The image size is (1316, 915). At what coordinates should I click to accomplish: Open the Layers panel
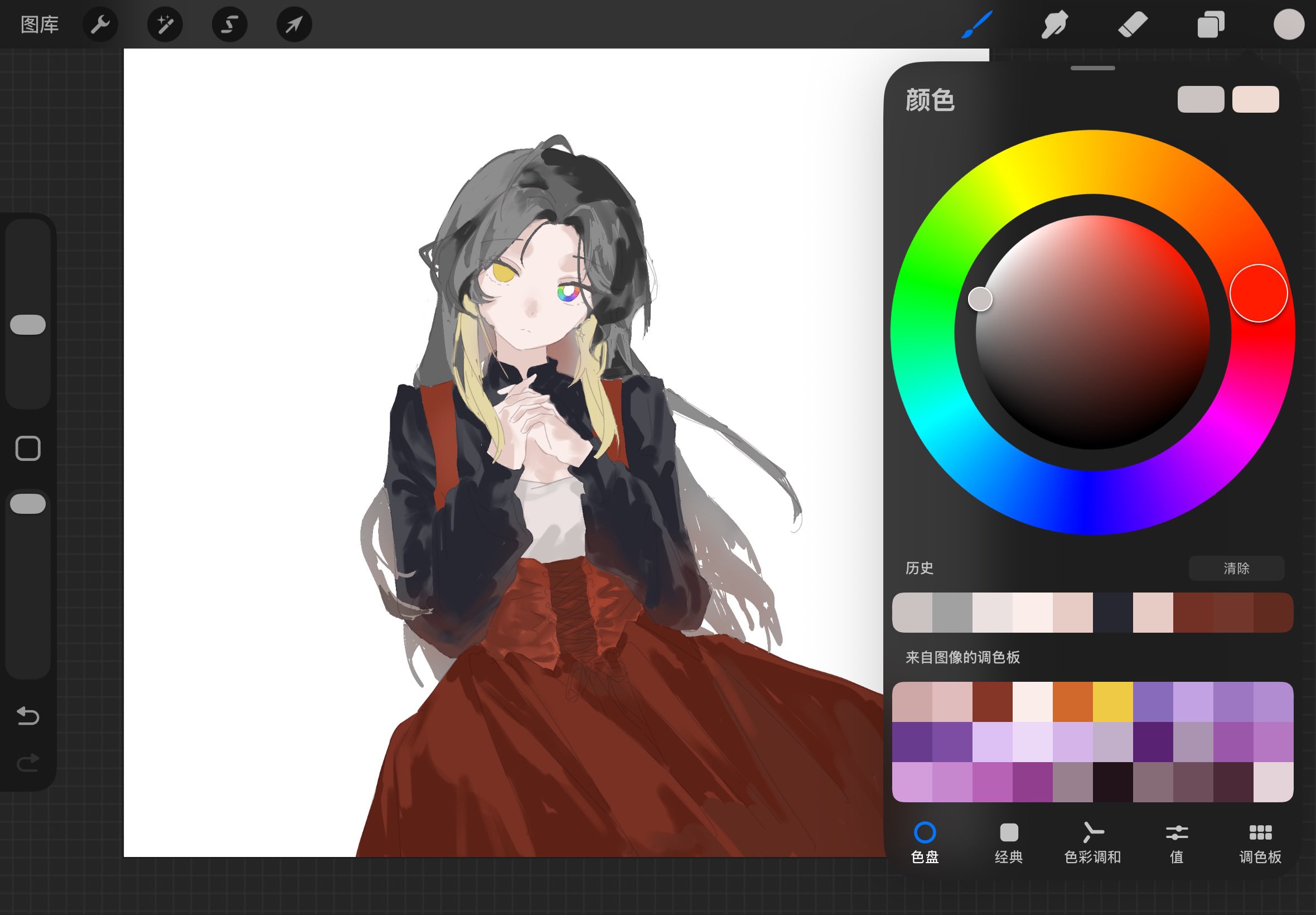coord(1211,25)
